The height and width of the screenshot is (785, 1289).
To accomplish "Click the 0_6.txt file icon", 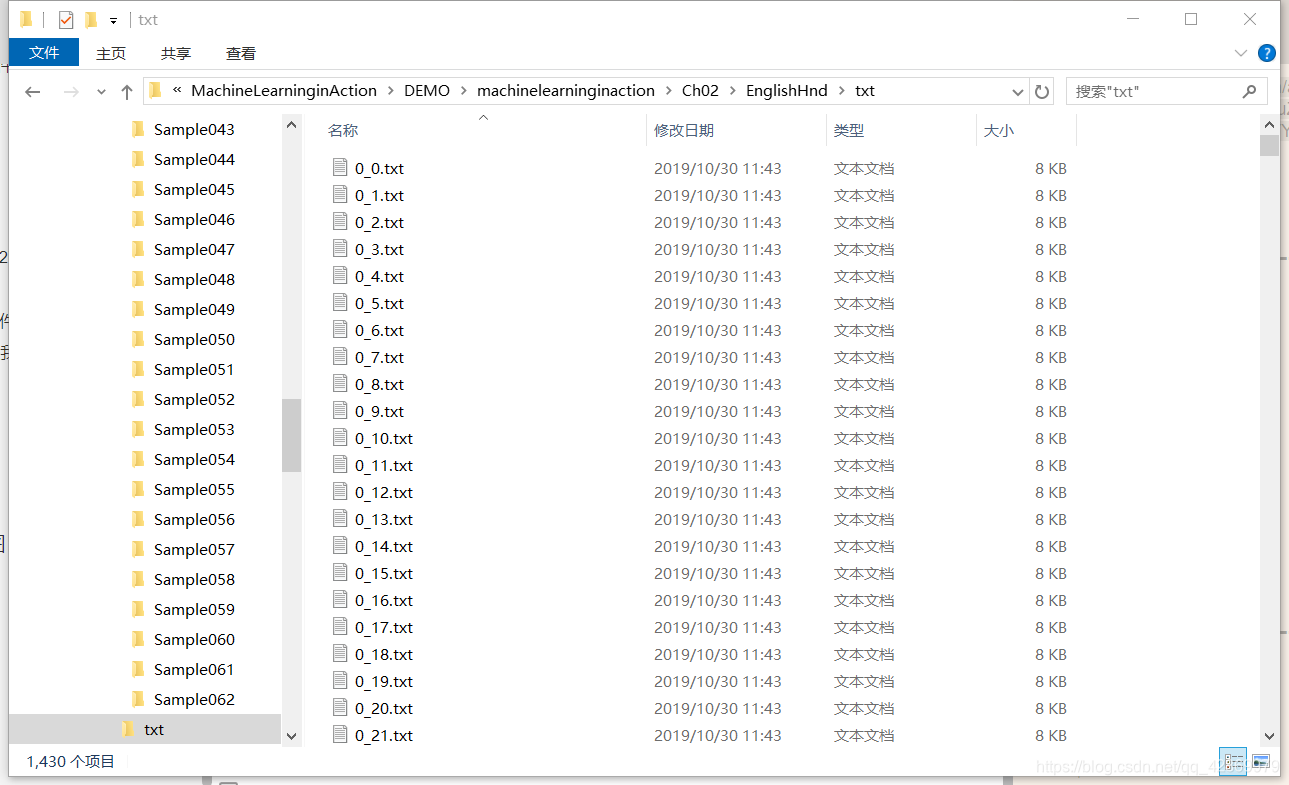I will pos(340,330).
